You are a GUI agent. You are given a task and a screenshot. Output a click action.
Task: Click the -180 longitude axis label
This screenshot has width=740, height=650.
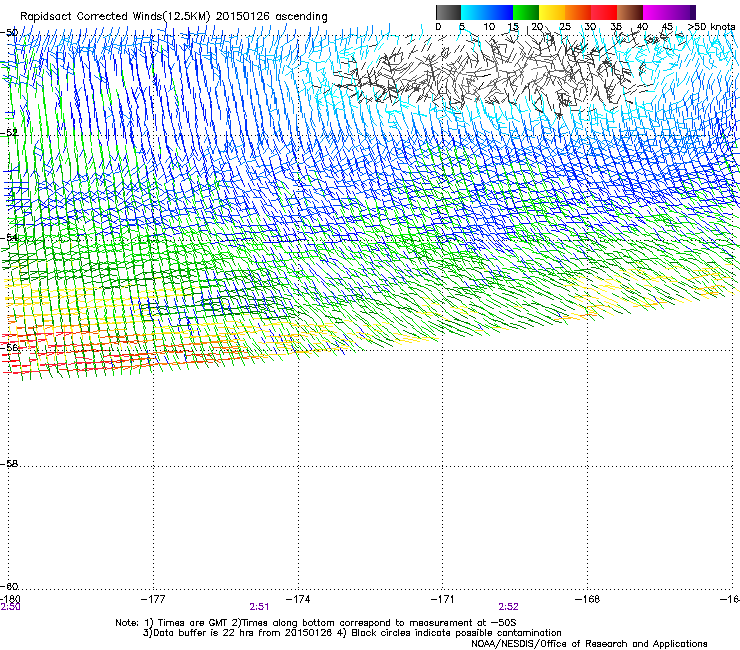point(10,599)
